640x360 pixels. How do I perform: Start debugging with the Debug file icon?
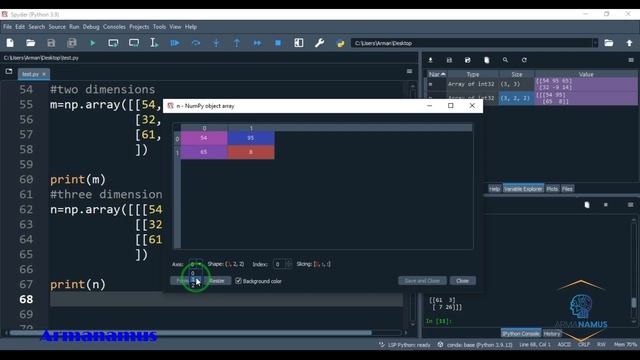tap(175, 43)
